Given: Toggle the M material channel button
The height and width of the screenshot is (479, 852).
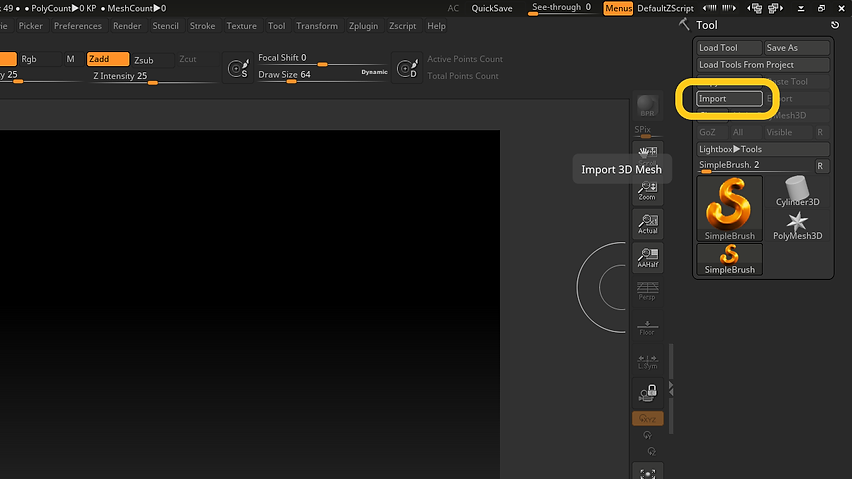Looking at the screenshot, I should click(71, 59).
